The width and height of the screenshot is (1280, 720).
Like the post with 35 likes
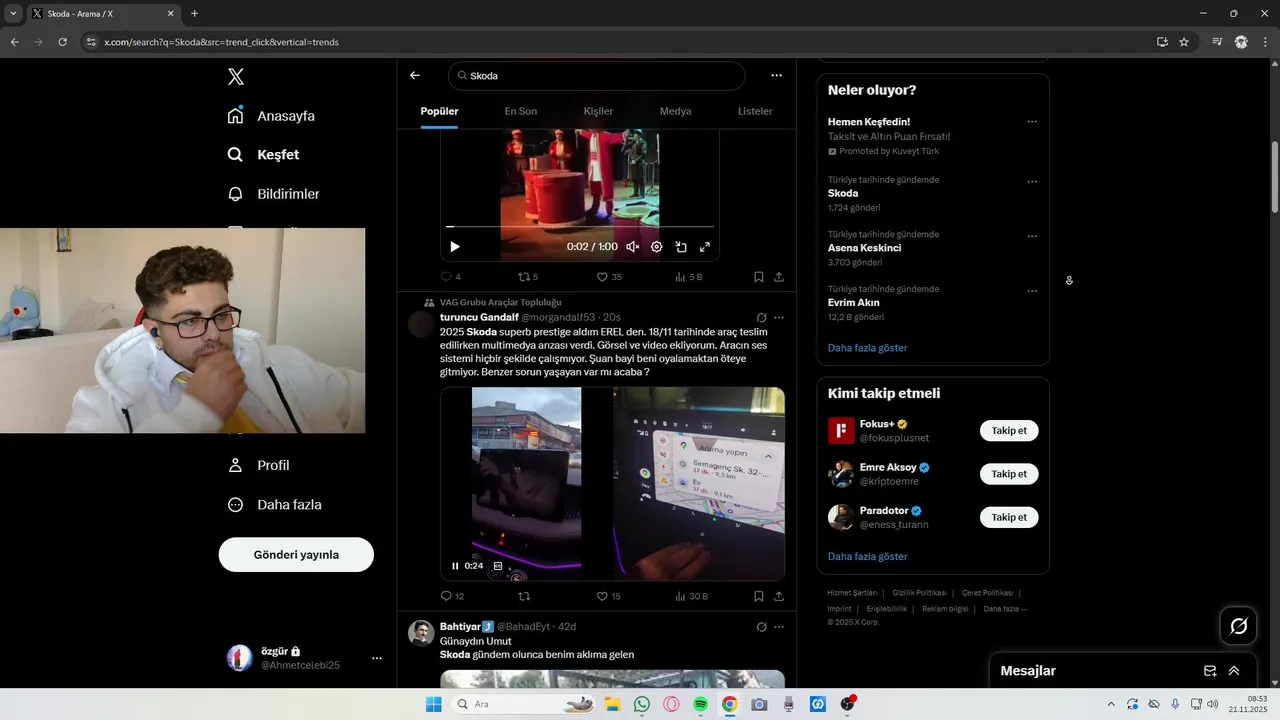[609, 277]
